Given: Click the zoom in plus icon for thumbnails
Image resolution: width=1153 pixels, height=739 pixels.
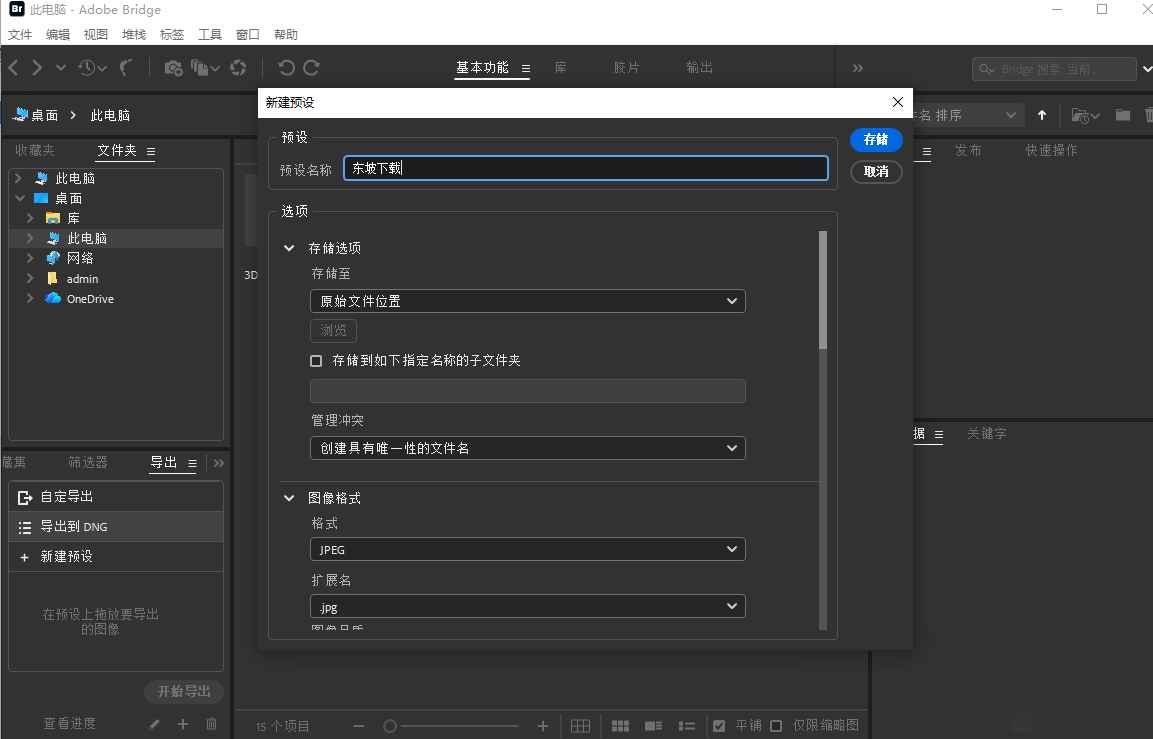Looking at the screenshot, I should pos(543,726).
